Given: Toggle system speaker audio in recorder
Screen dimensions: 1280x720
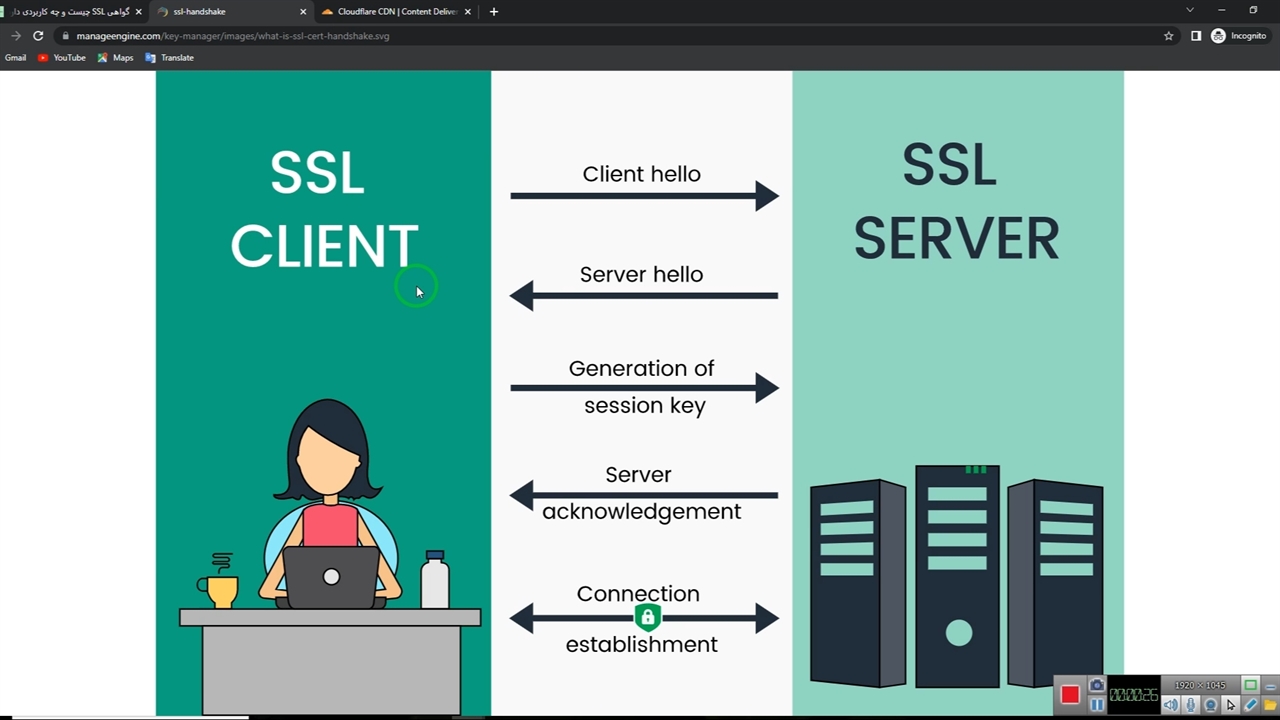Looking at the screenshot, I should [x=1170, y=705].
